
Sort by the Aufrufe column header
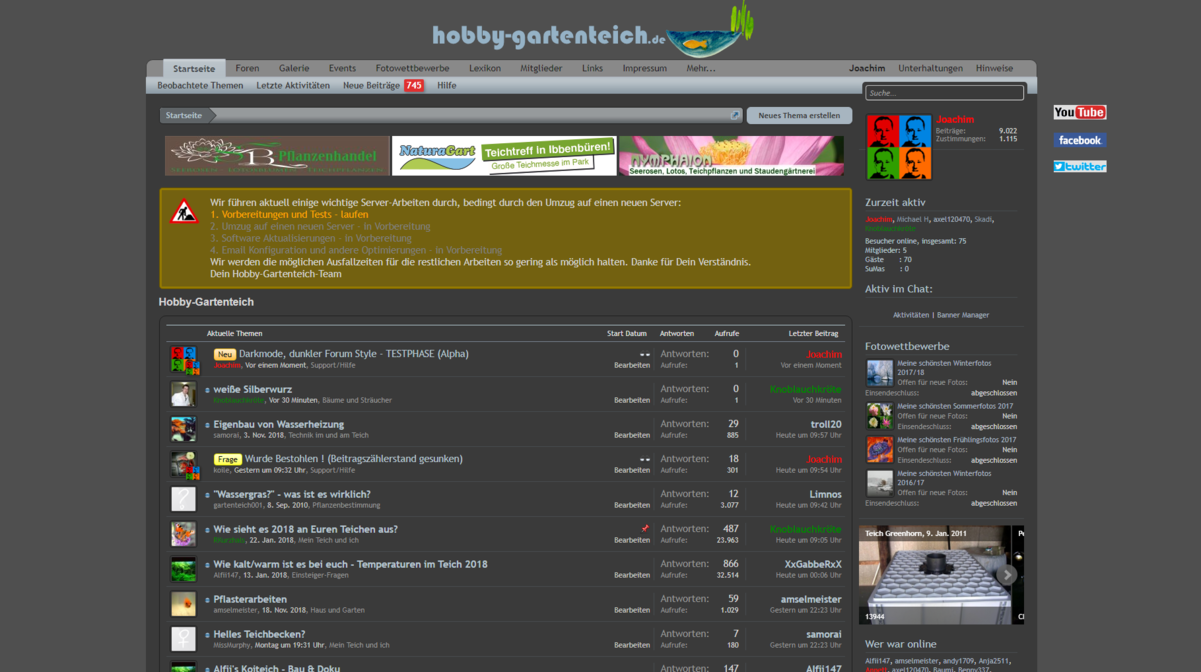tap(727, 333)
